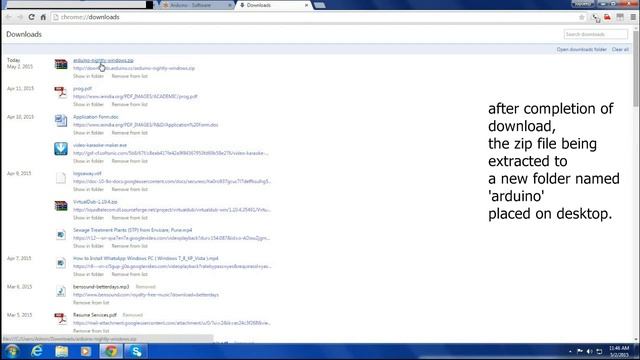This screenshot has width=640, height=360.
Task: Click the chrome://downloads address bar
Action: point(314,17)
